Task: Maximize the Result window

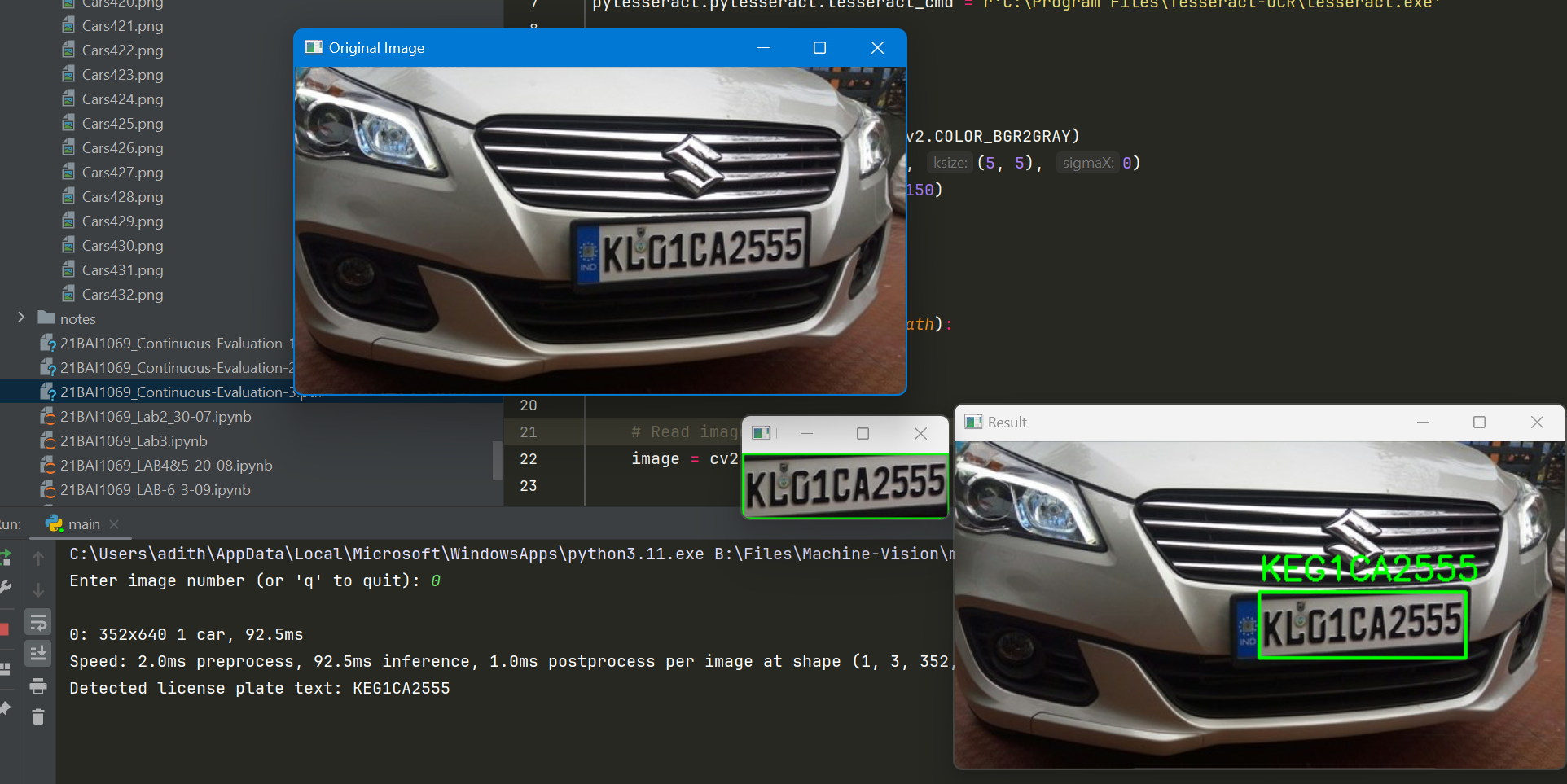Action: click(x=1479, y=422)
